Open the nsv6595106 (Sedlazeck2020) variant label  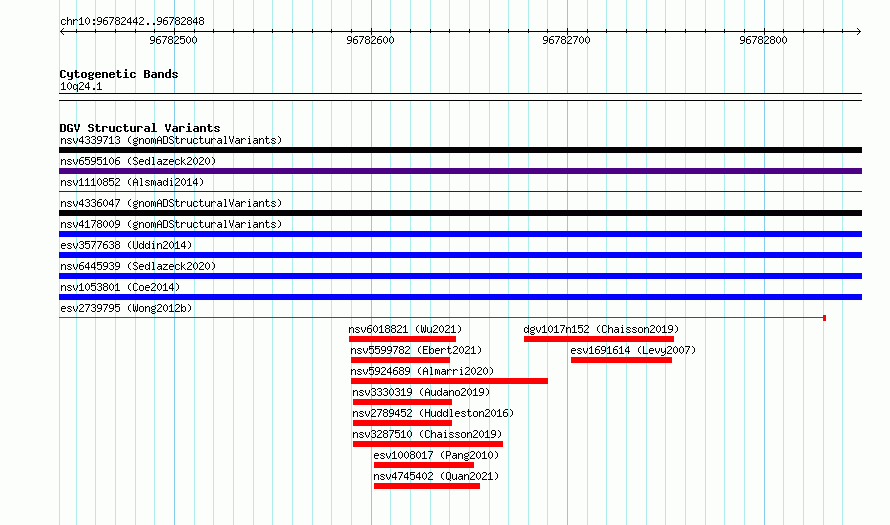pyautogui.click(x=138, y=161)
